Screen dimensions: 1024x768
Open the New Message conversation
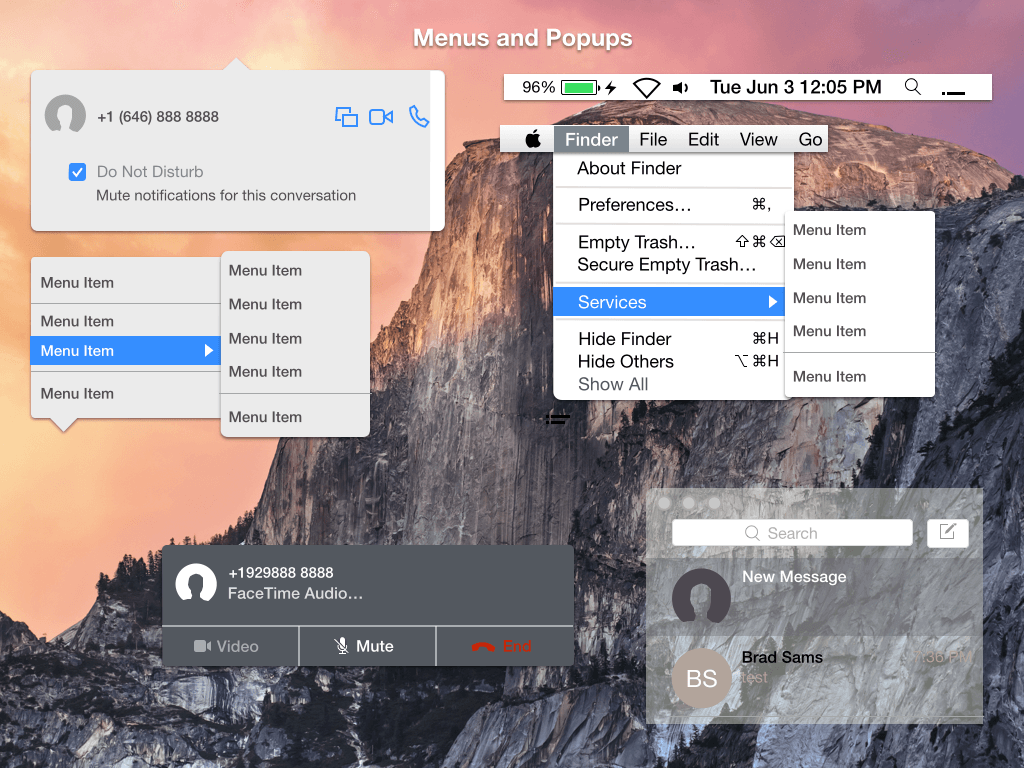tap(814, 597)
